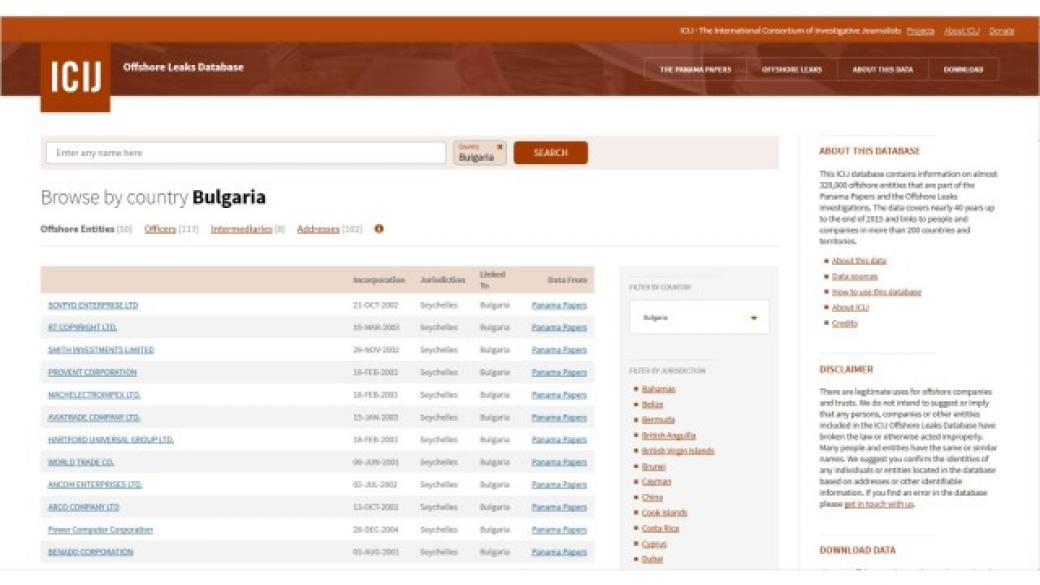Switch to the Addresses tab

pyautogui.click(x=318, y=229)
